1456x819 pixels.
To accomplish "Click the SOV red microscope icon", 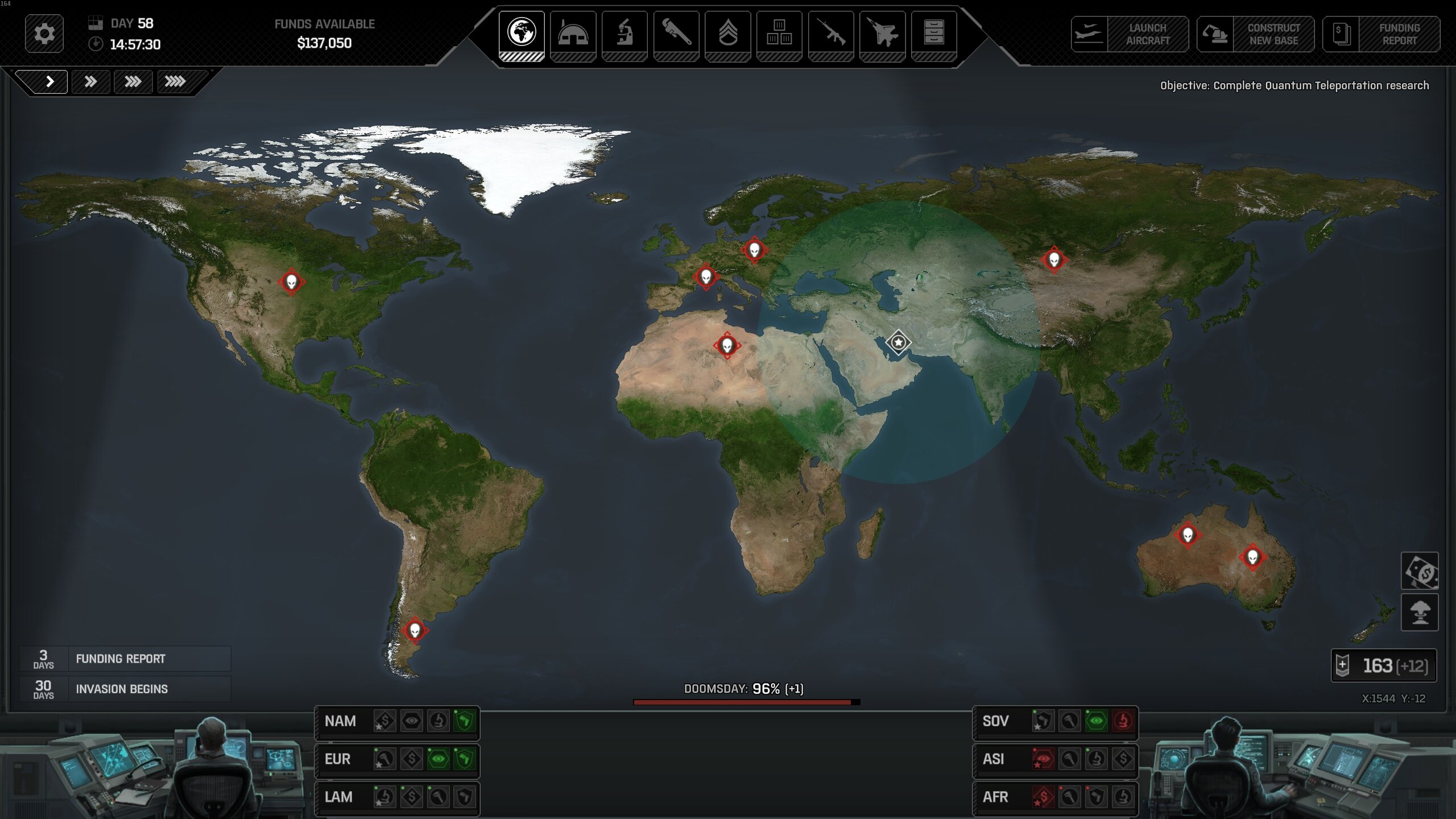I will 1123,721.
